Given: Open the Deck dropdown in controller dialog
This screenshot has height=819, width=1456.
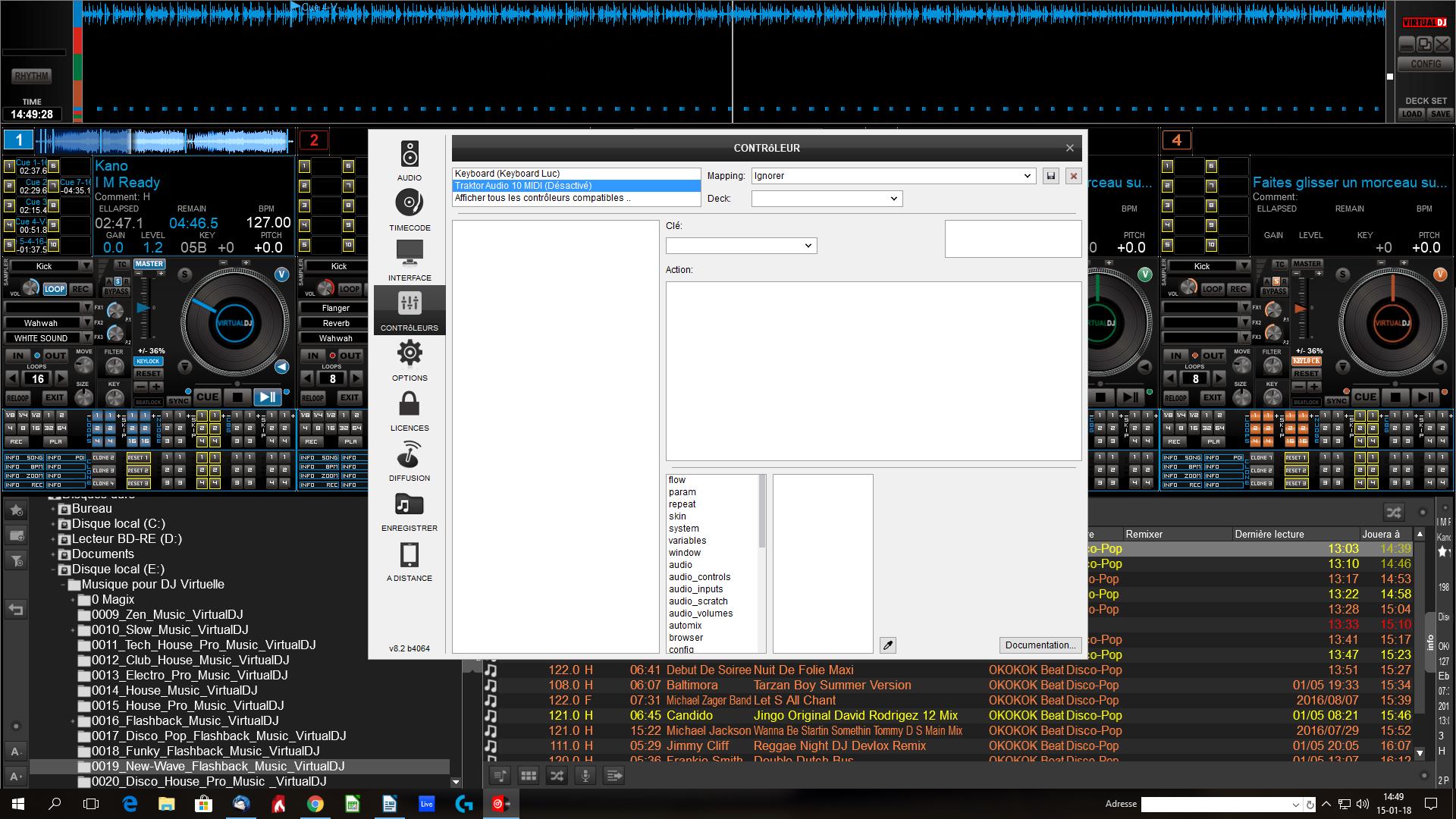Looking at the screenshot, I should point(827,199).
